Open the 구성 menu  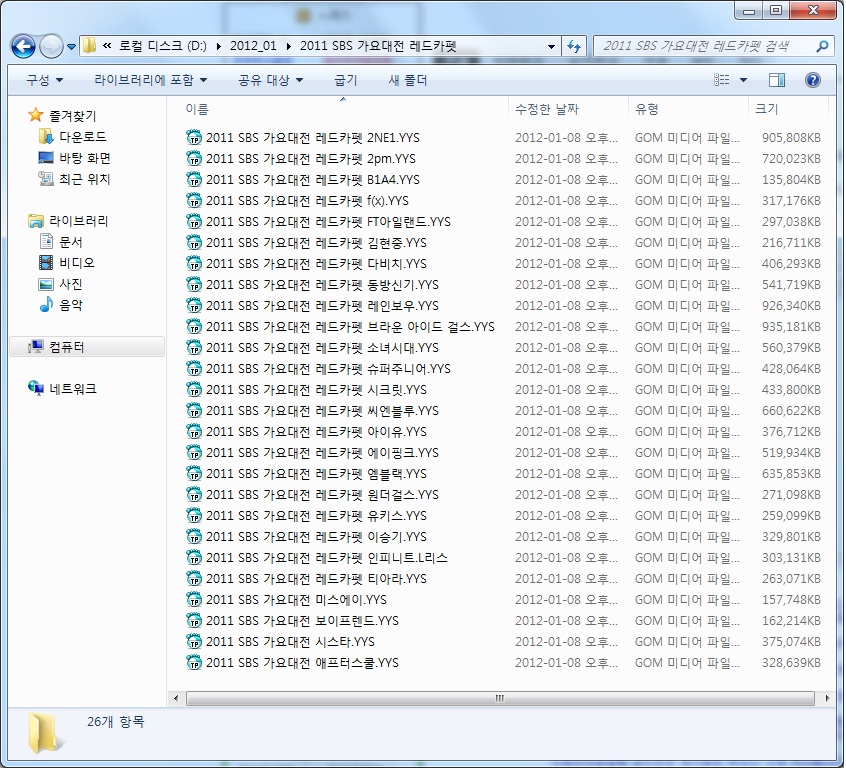45,80
